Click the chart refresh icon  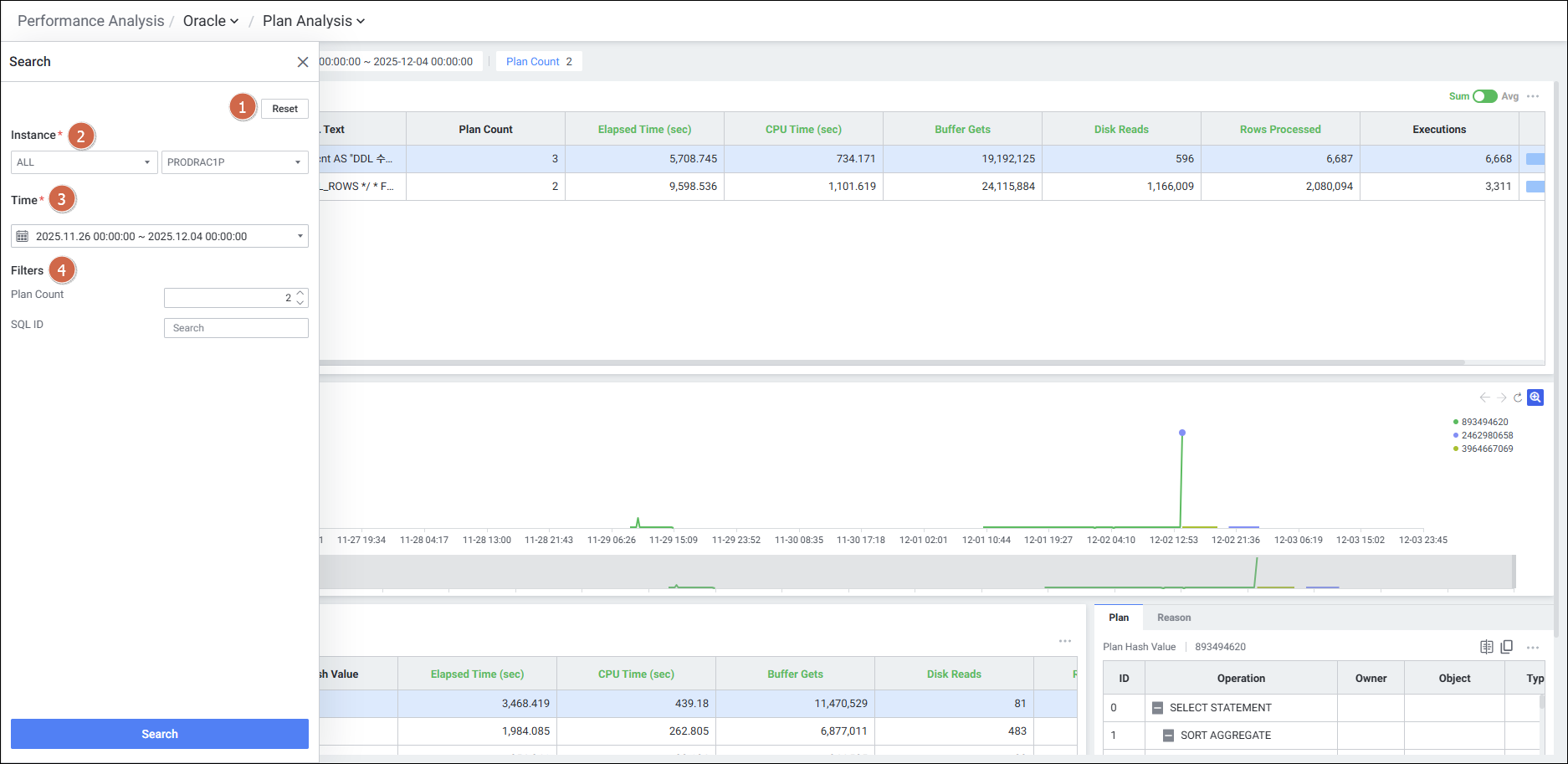1518,397
